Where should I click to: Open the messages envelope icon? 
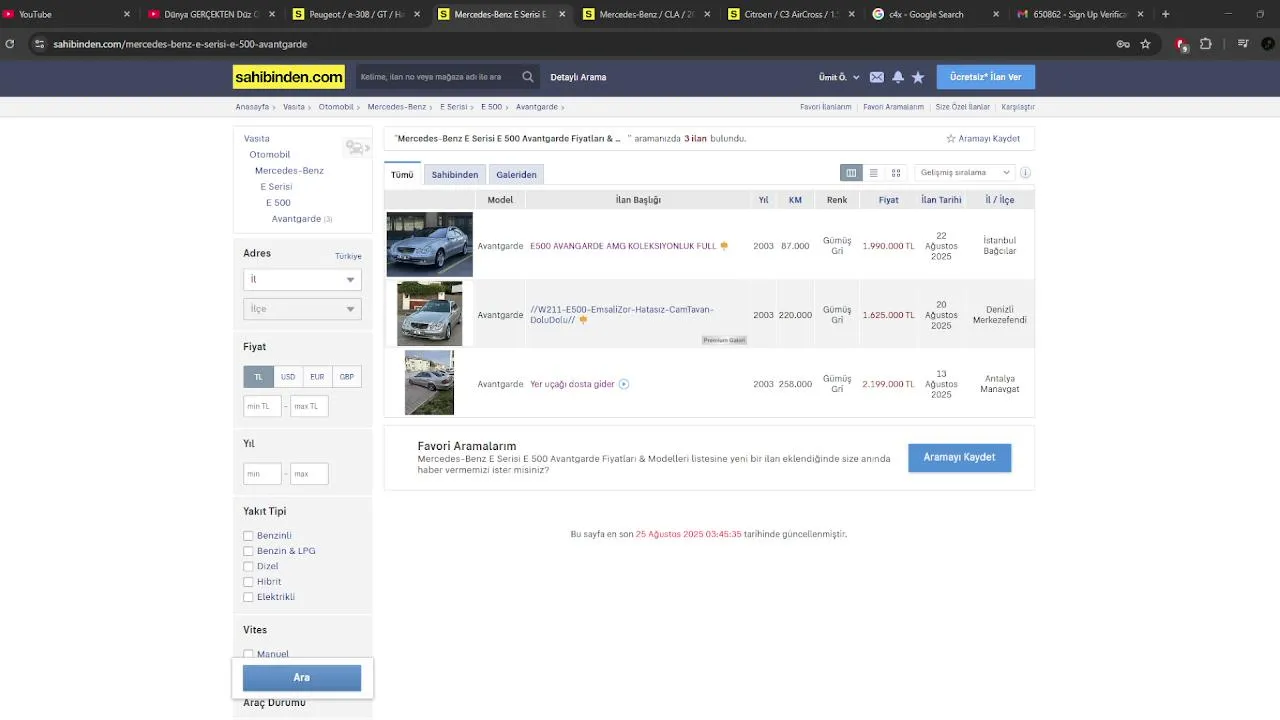click(x=877, y=77)
